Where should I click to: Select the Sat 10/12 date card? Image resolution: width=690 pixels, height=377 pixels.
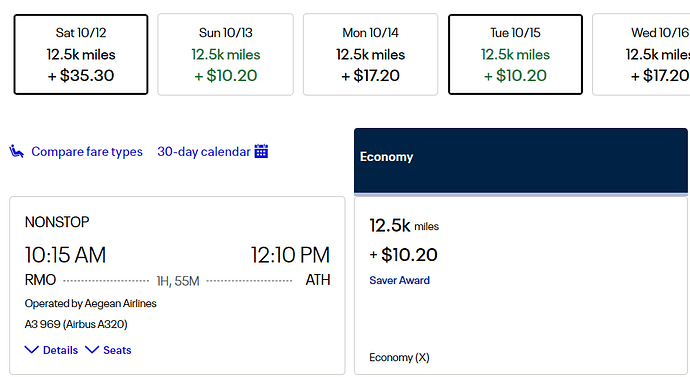(x=81, y=54)
